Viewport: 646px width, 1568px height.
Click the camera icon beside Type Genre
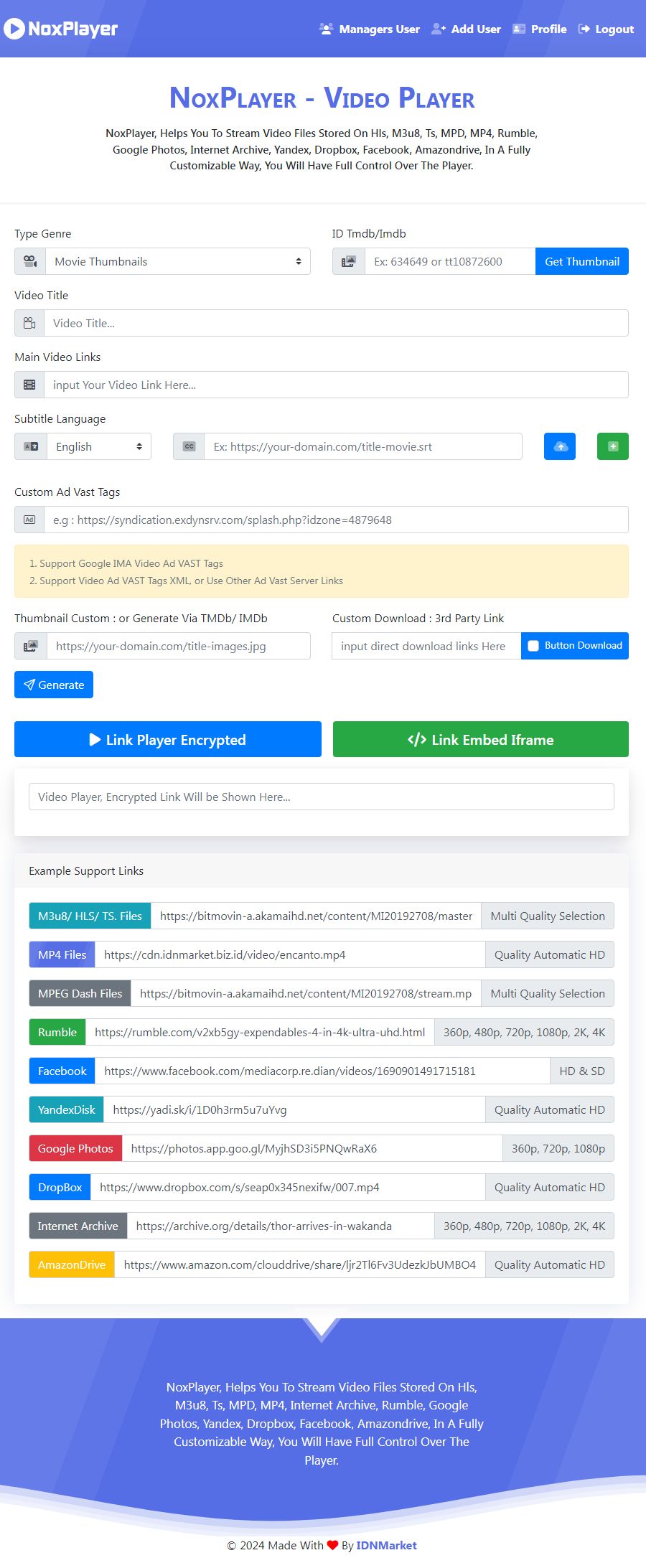[30, 261]
